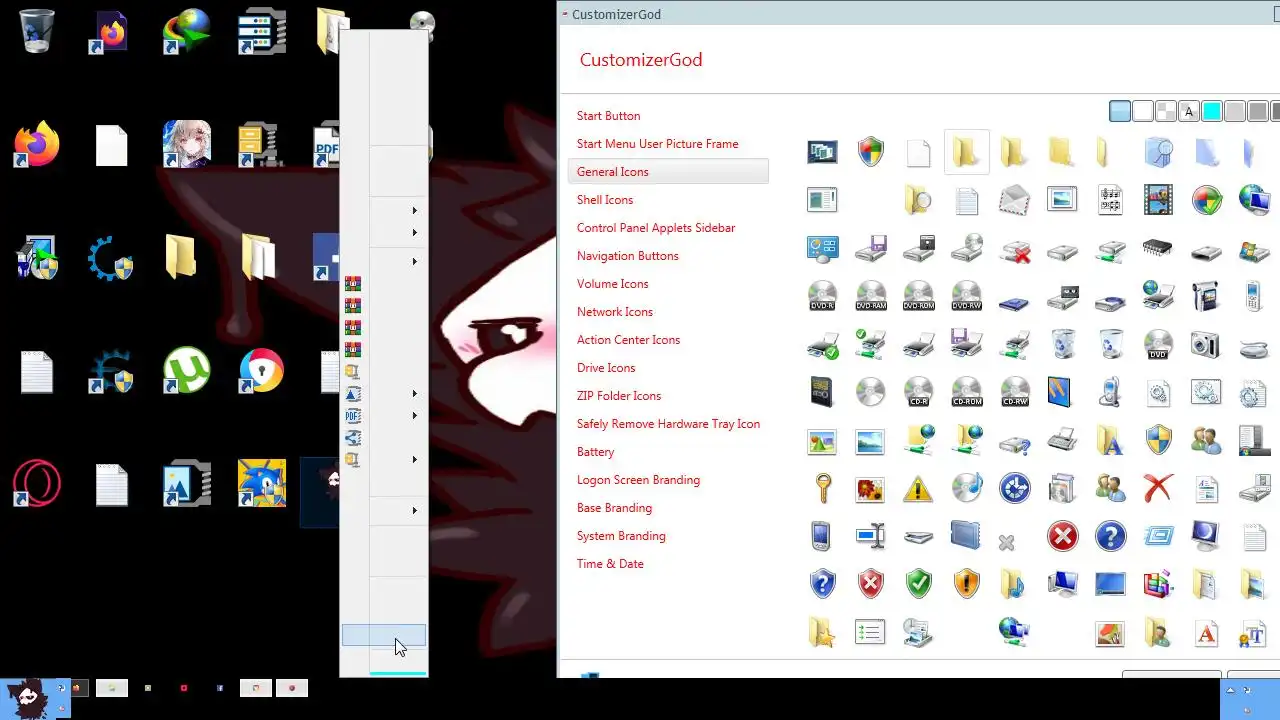Select the yellow warning triangle icon
The height and width of the screenshot is (720, 1280).
coord(918,488)
